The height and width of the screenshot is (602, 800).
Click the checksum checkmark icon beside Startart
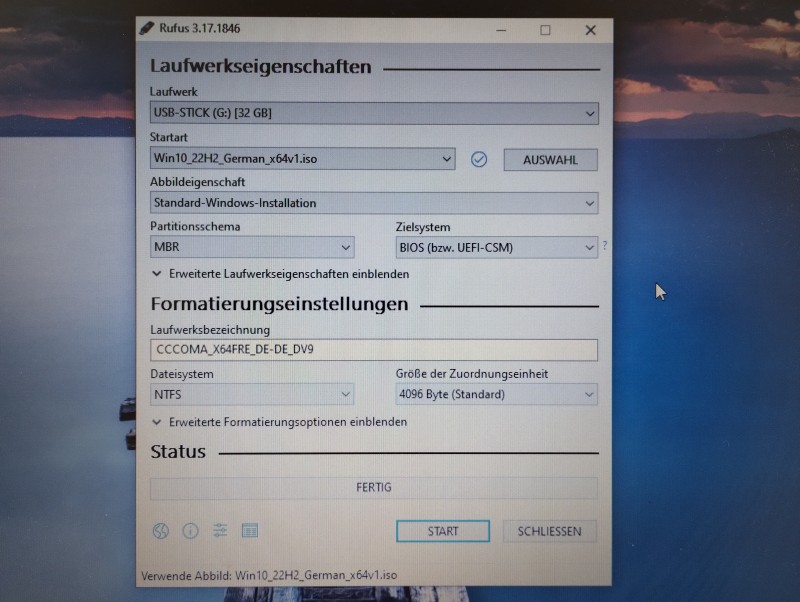coord(479,160)
